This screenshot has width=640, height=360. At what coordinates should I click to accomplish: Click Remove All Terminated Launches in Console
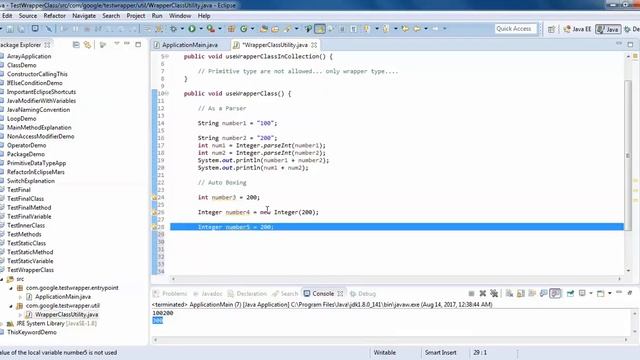point(494,293)
